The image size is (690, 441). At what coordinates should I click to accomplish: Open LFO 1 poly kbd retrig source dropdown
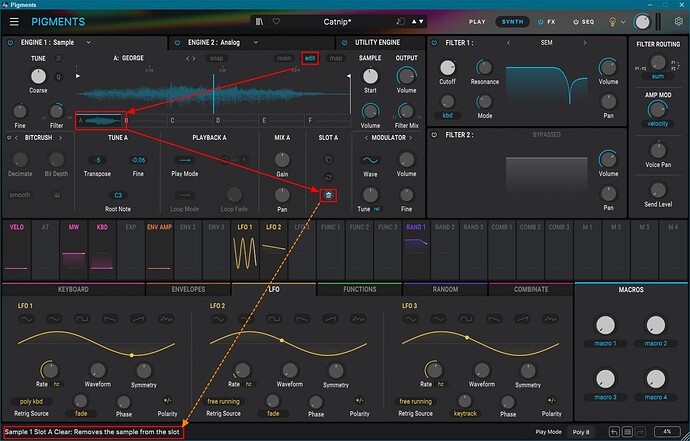[x=33, y=401]
